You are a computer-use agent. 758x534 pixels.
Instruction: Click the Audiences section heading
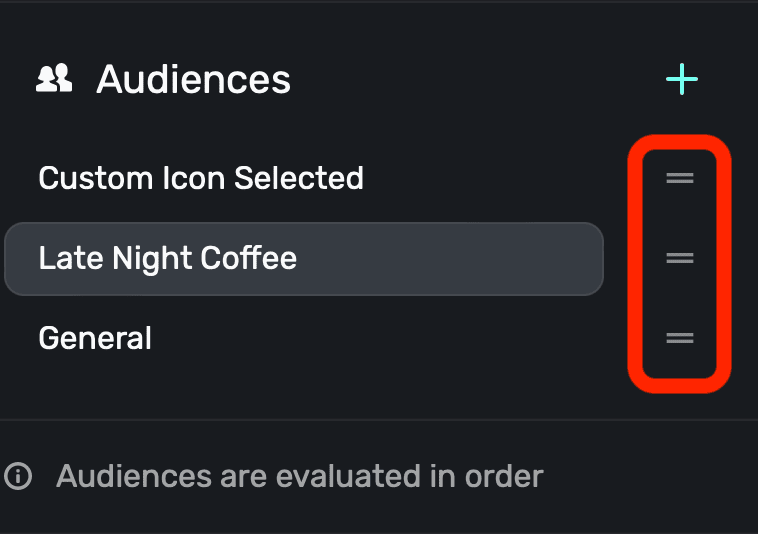[193, 80]
